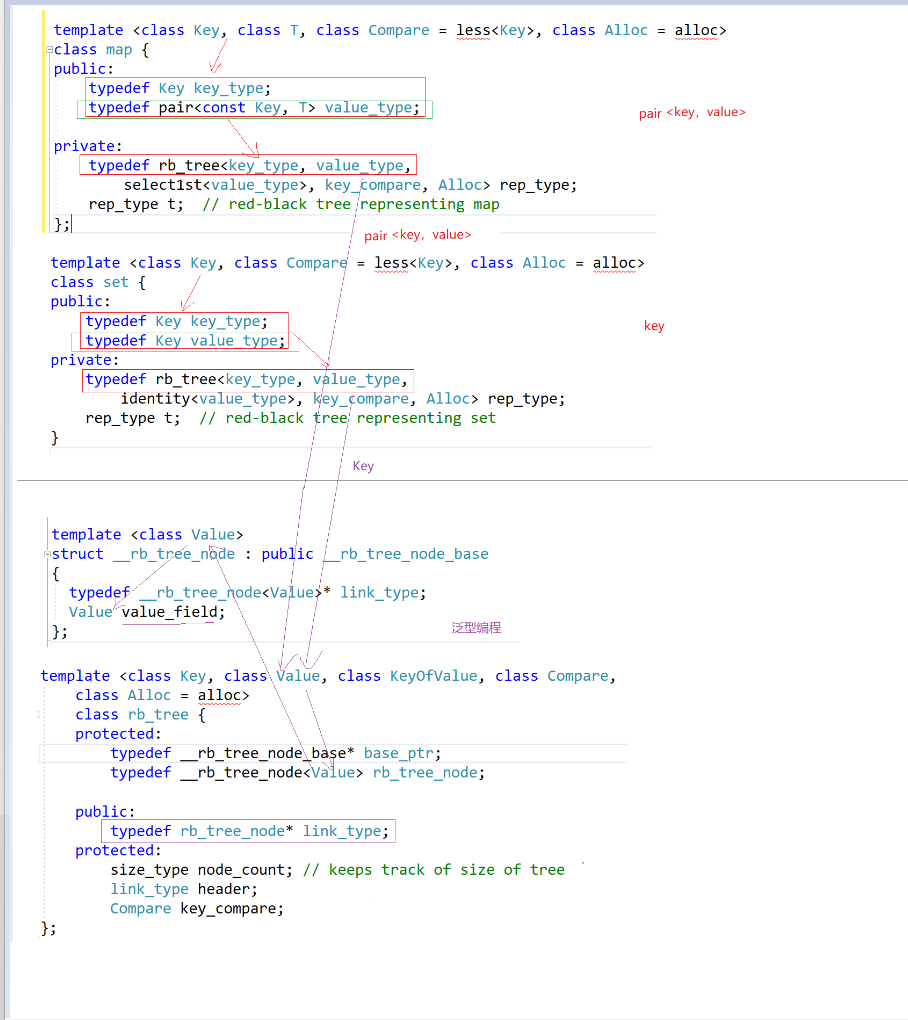Click 'typedef rb_tree_node* link_type;' line
This screenshot has height=1020, width=908.
pos(249,831)
